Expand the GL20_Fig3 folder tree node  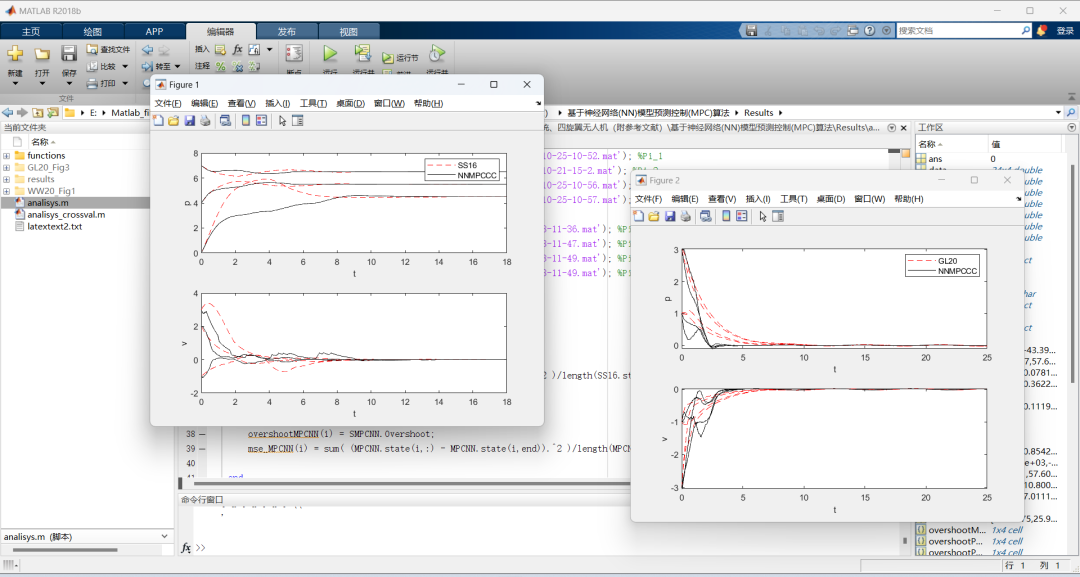[x=7, y=167]
